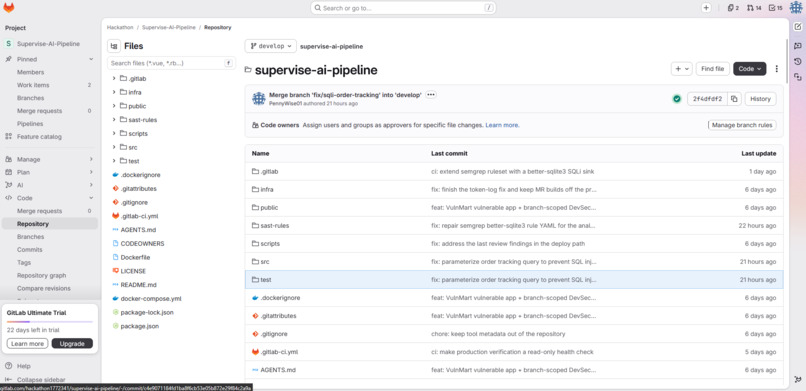Screen dimensions: 806x391
Task: Click the Search or go to field
Action: pyautogui.click(x=403, y=8)
